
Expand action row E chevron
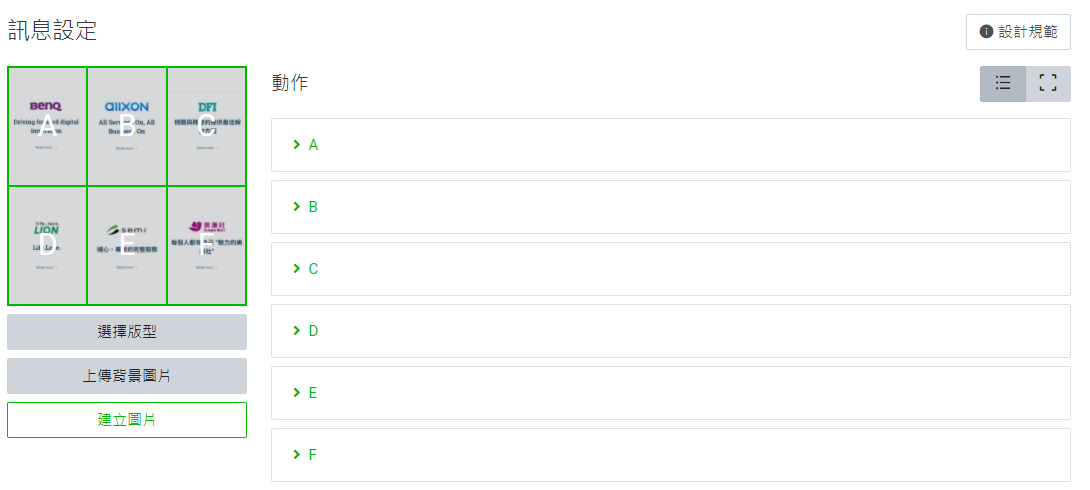click(x=297, y=393)
